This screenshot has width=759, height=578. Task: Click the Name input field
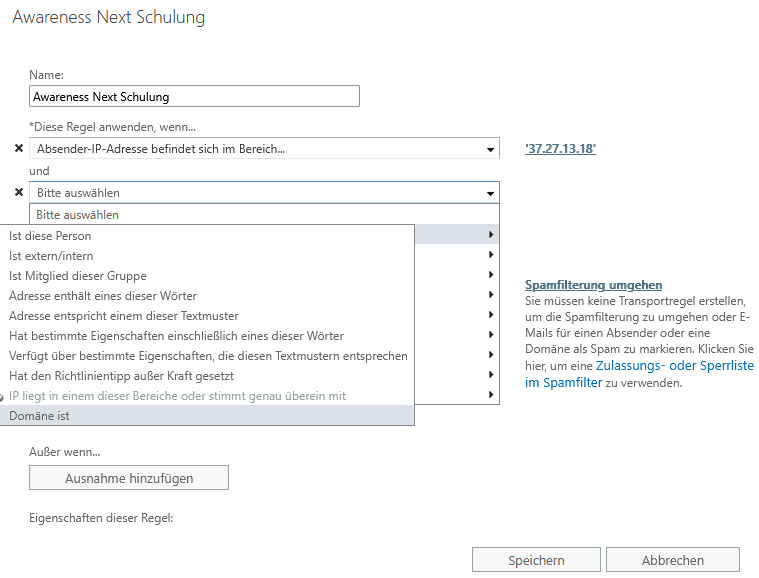194,97
